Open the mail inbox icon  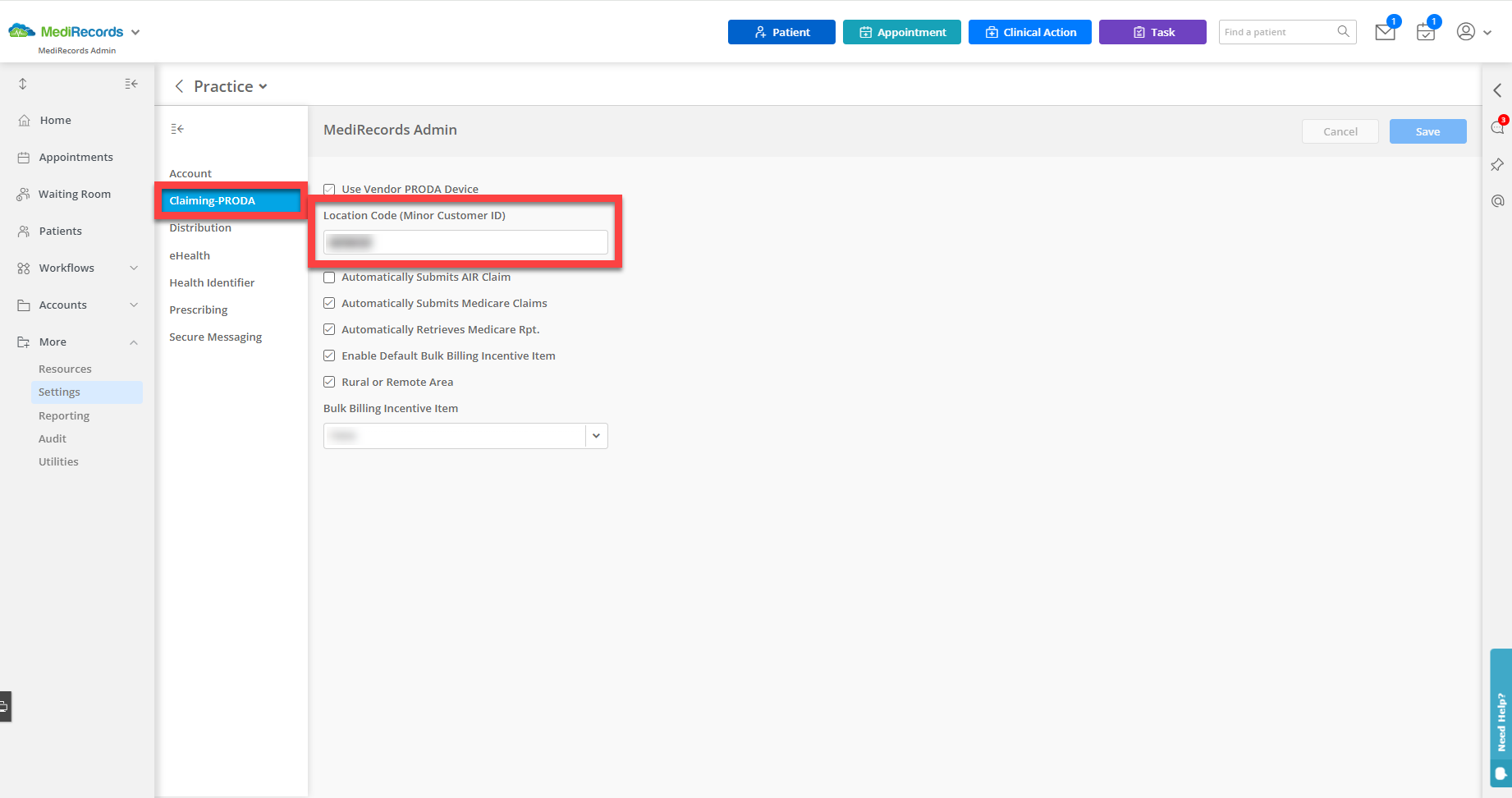coord(1386,32)
